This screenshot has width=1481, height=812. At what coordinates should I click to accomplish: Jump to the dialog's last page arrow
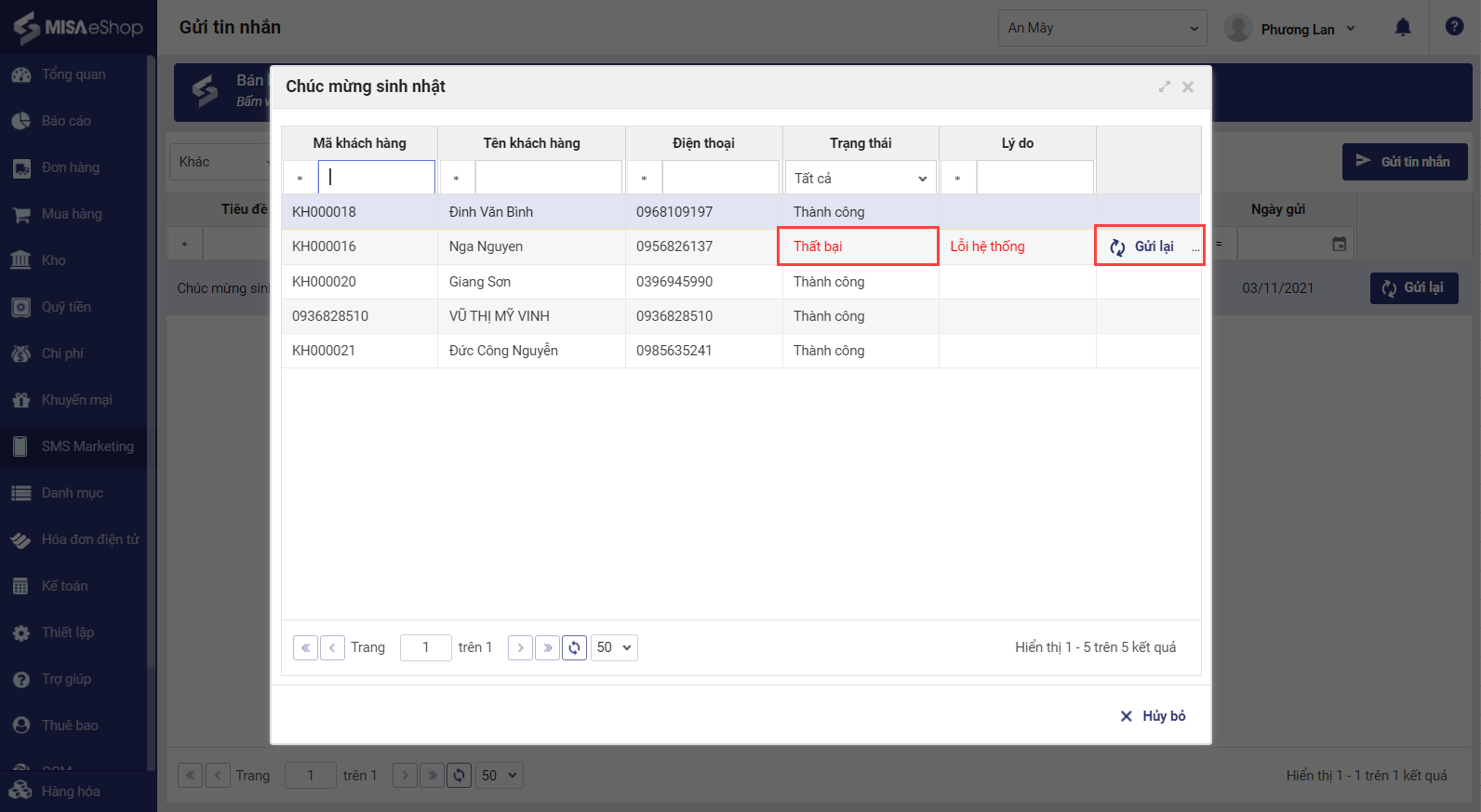tap(548, 647)
